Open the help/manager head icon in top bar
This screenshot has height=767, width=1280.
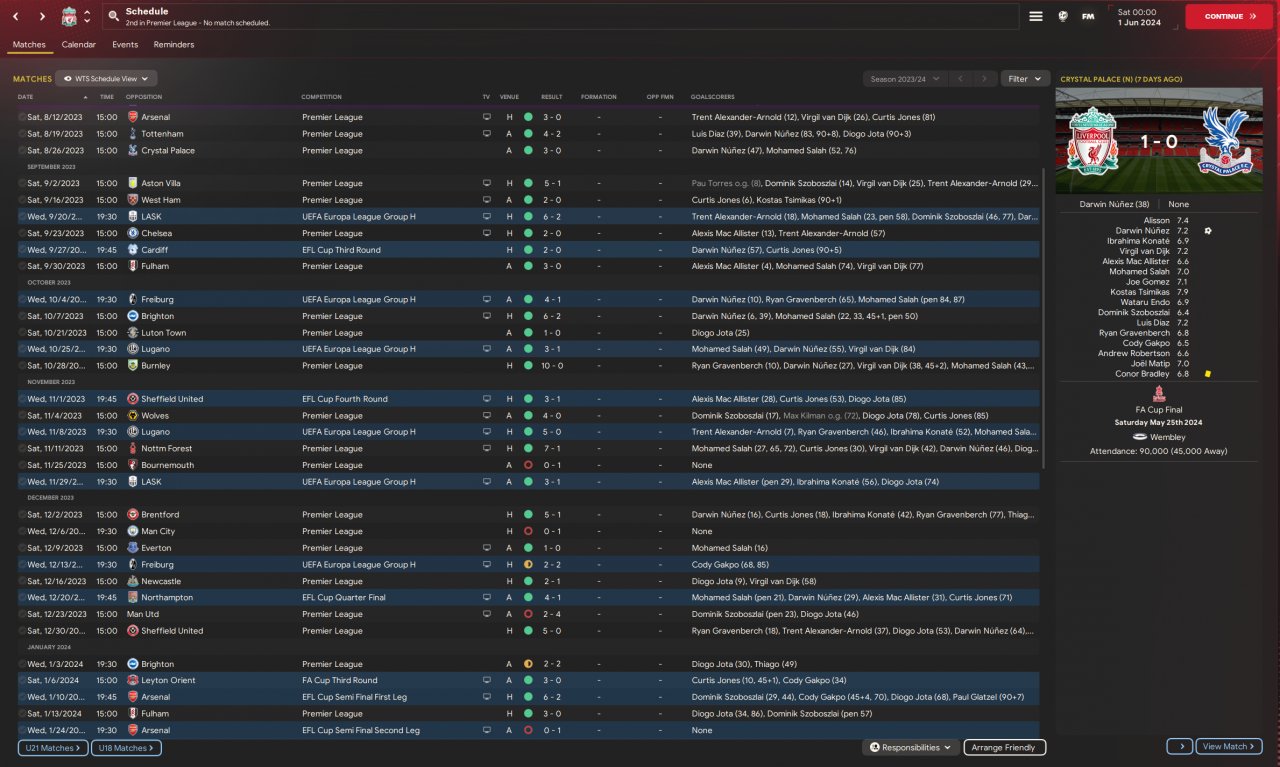click(x=1062, y=16)
